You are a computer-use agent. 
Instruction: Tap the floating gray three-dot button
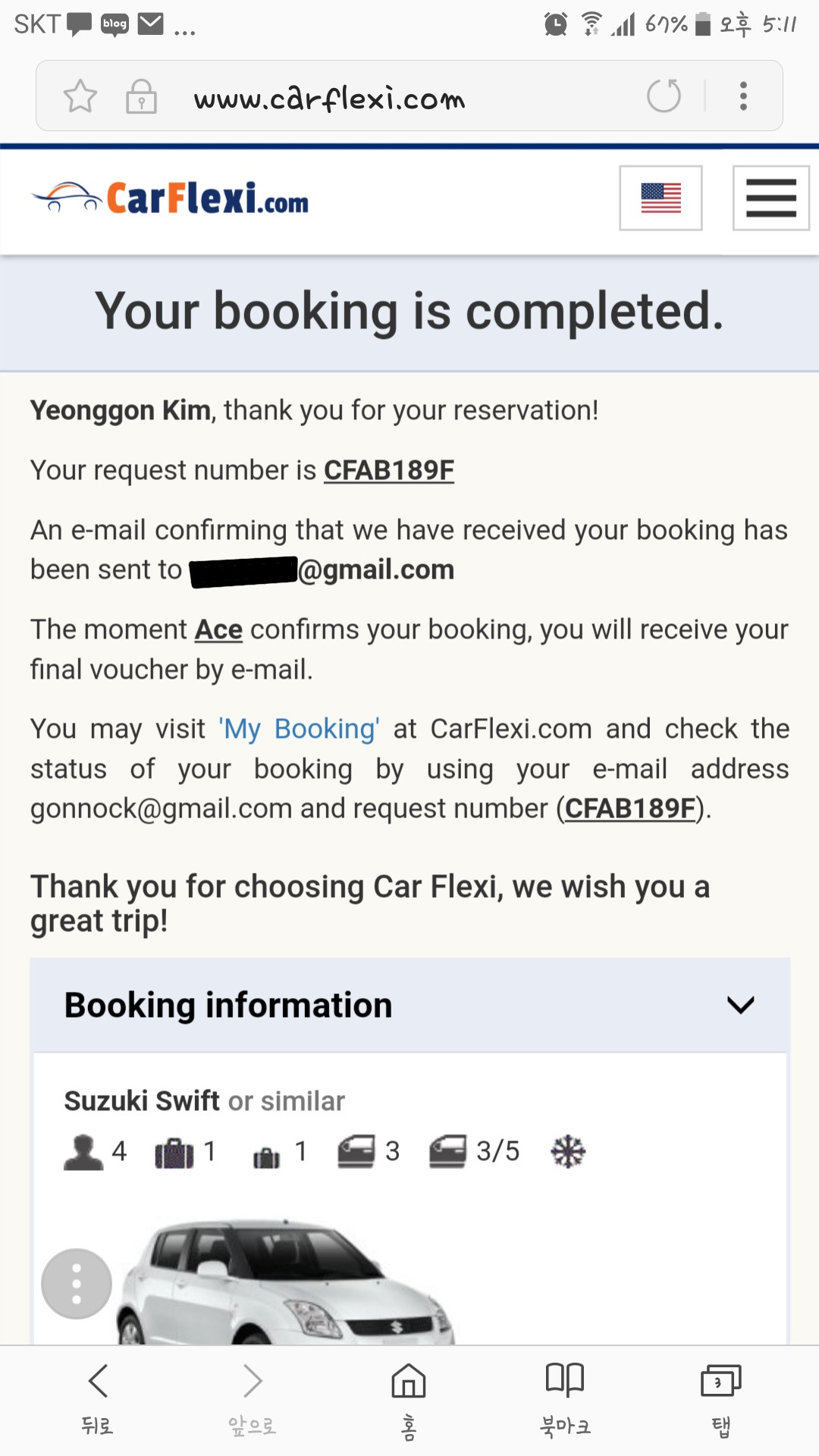pos(77,1284)
